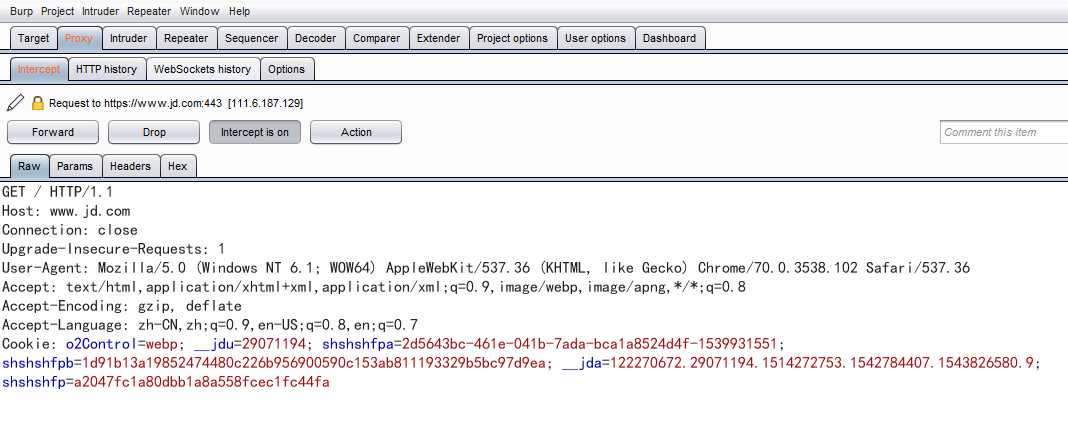Switch to the Sequencer tab
The image size is (1068, 423).
point(251,38)
